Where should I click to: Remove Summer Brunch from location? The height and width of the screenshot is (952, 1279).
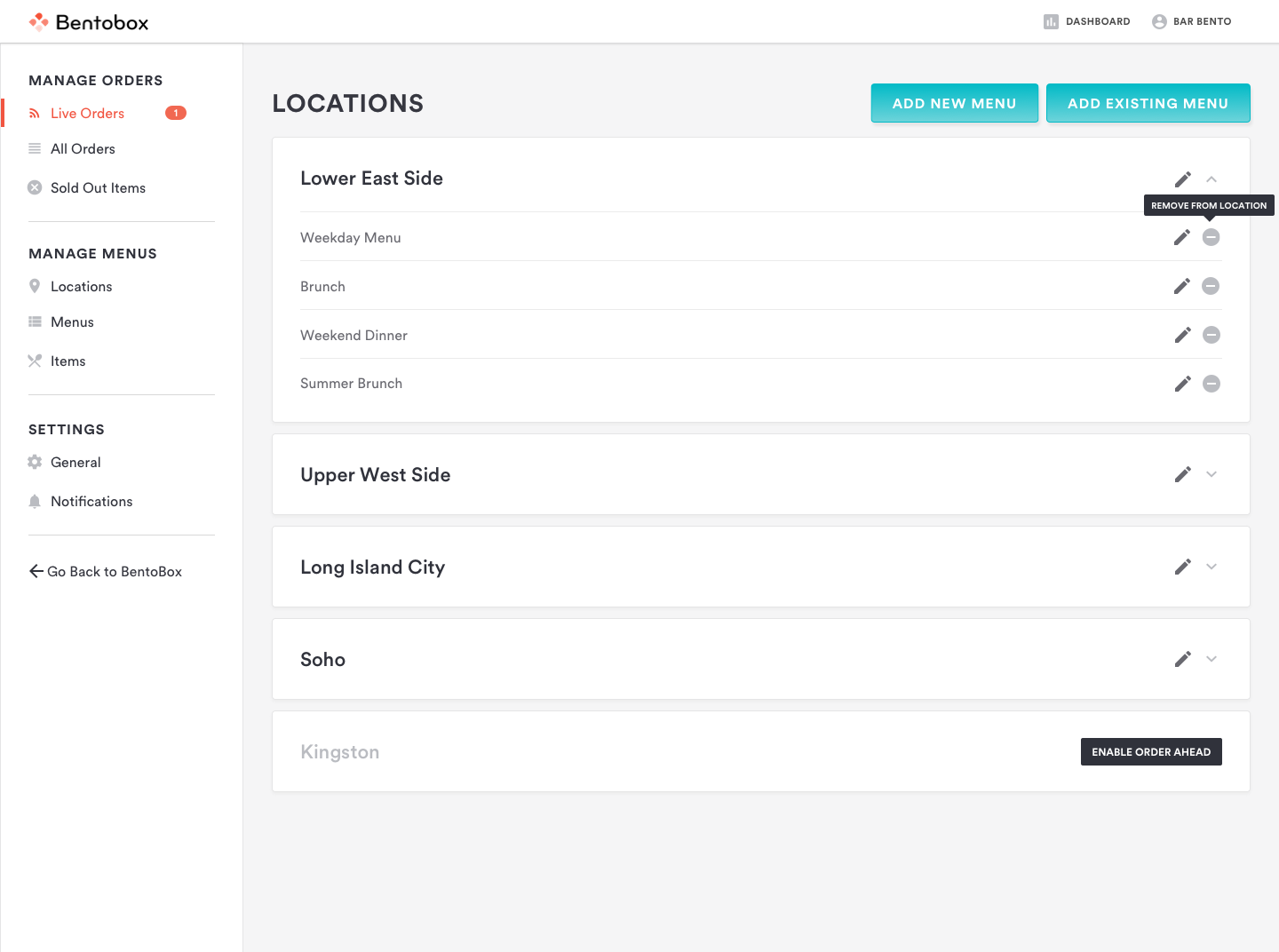point(1211,384)
